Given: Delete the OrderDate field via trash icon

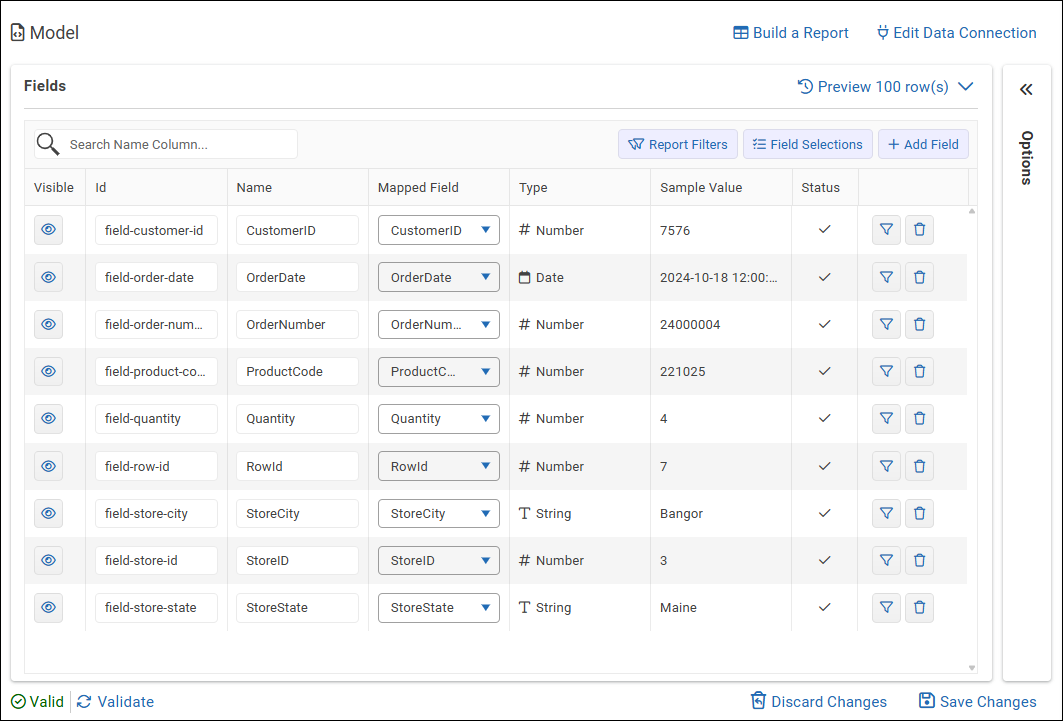Looking at the screenshot, I should tap(919, 277).
